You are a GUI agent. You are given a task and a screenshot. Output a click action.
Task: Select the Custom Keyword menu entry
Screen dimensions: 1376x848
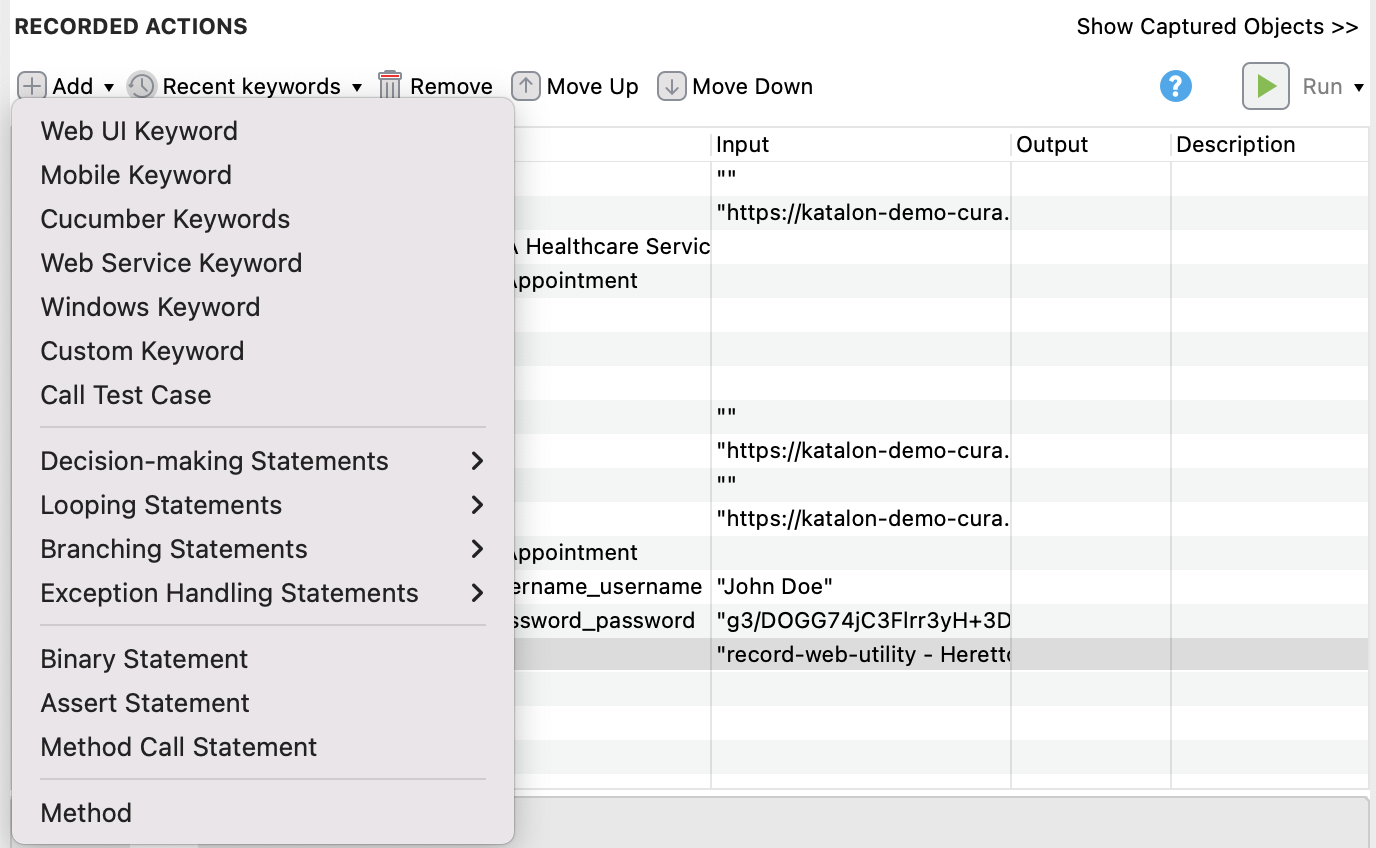point(142,351)
